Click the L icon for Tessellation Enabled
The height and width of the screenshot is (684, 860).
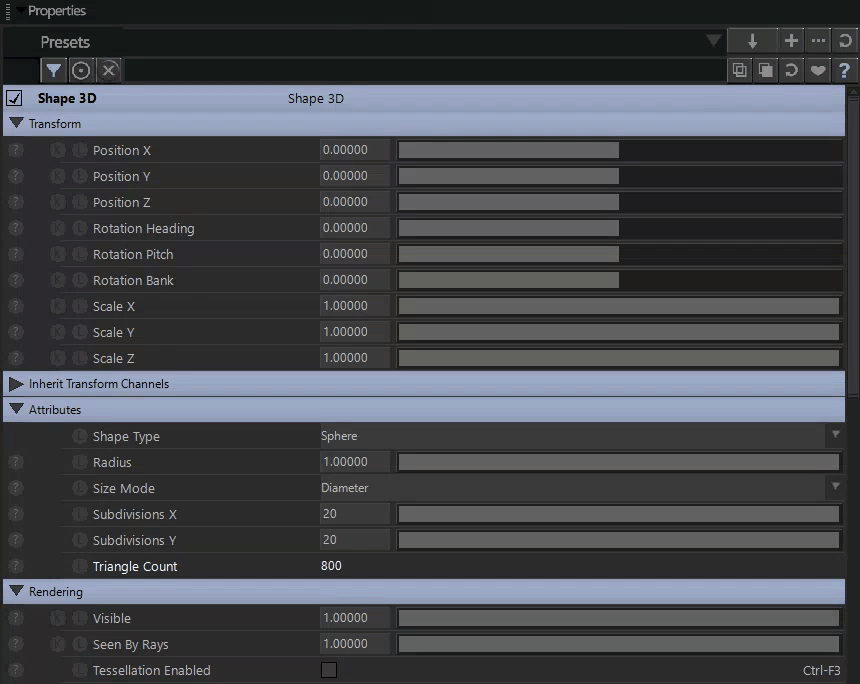pos(80,670)
